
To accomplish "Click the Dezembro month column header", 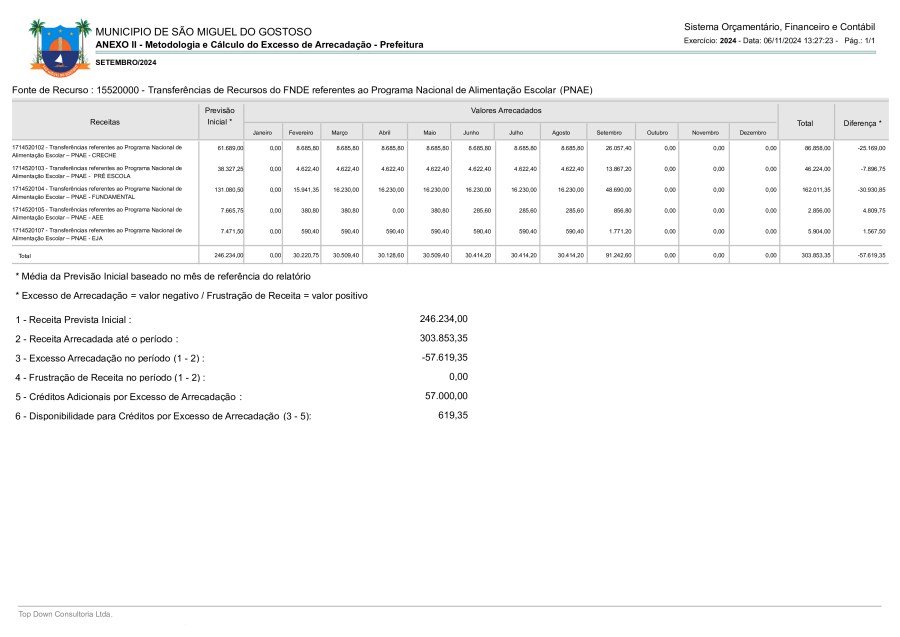I will (x=753, y=132).
